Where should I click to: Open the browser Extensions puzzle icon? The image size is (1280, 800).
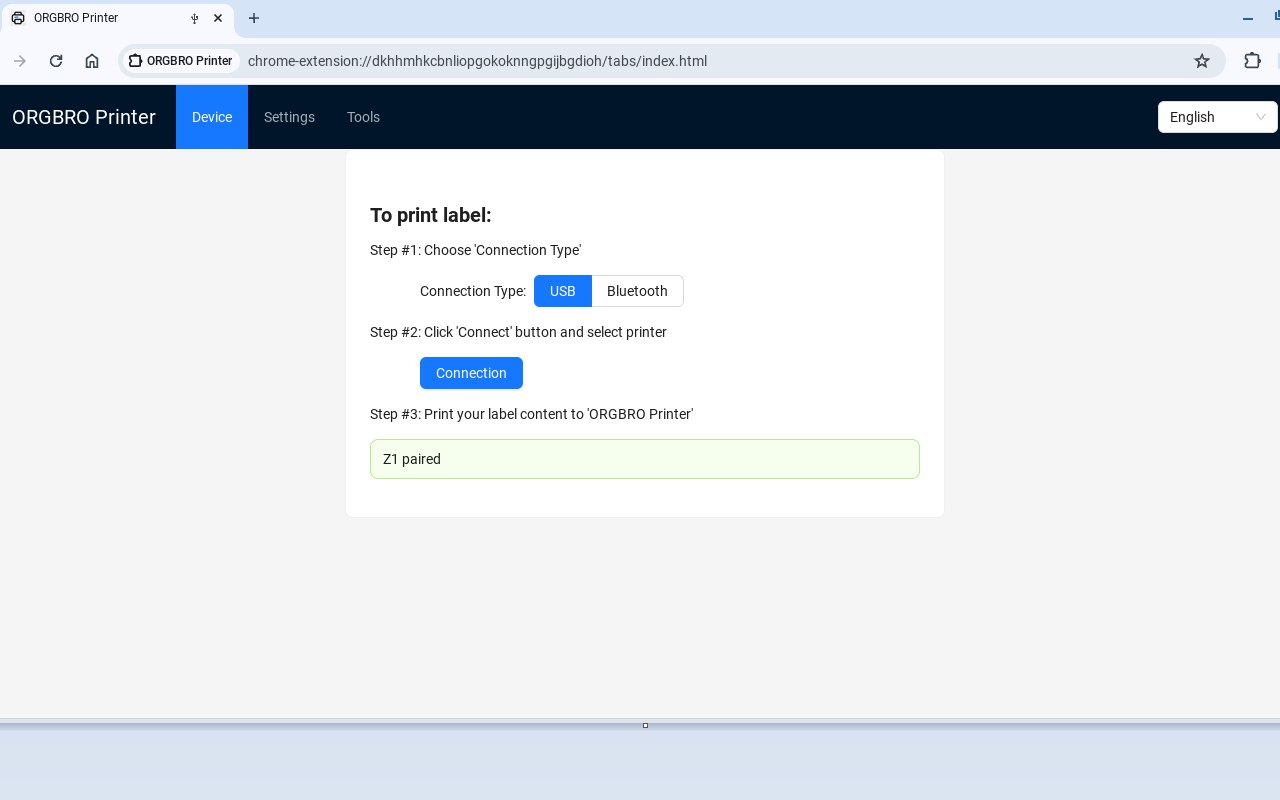pos(1252,61)
